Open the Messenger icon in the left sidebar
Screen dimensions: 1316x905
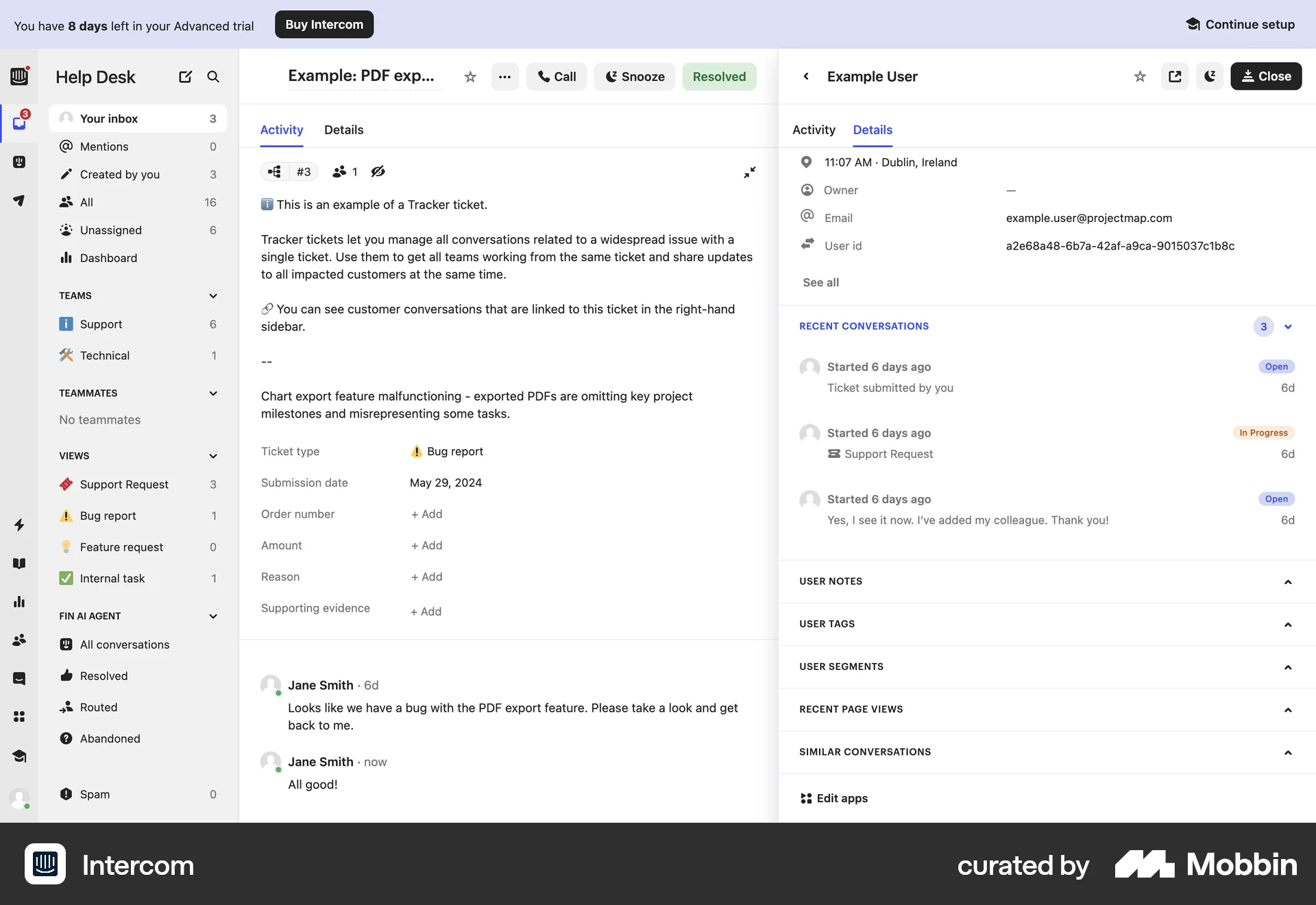point(19,678)
